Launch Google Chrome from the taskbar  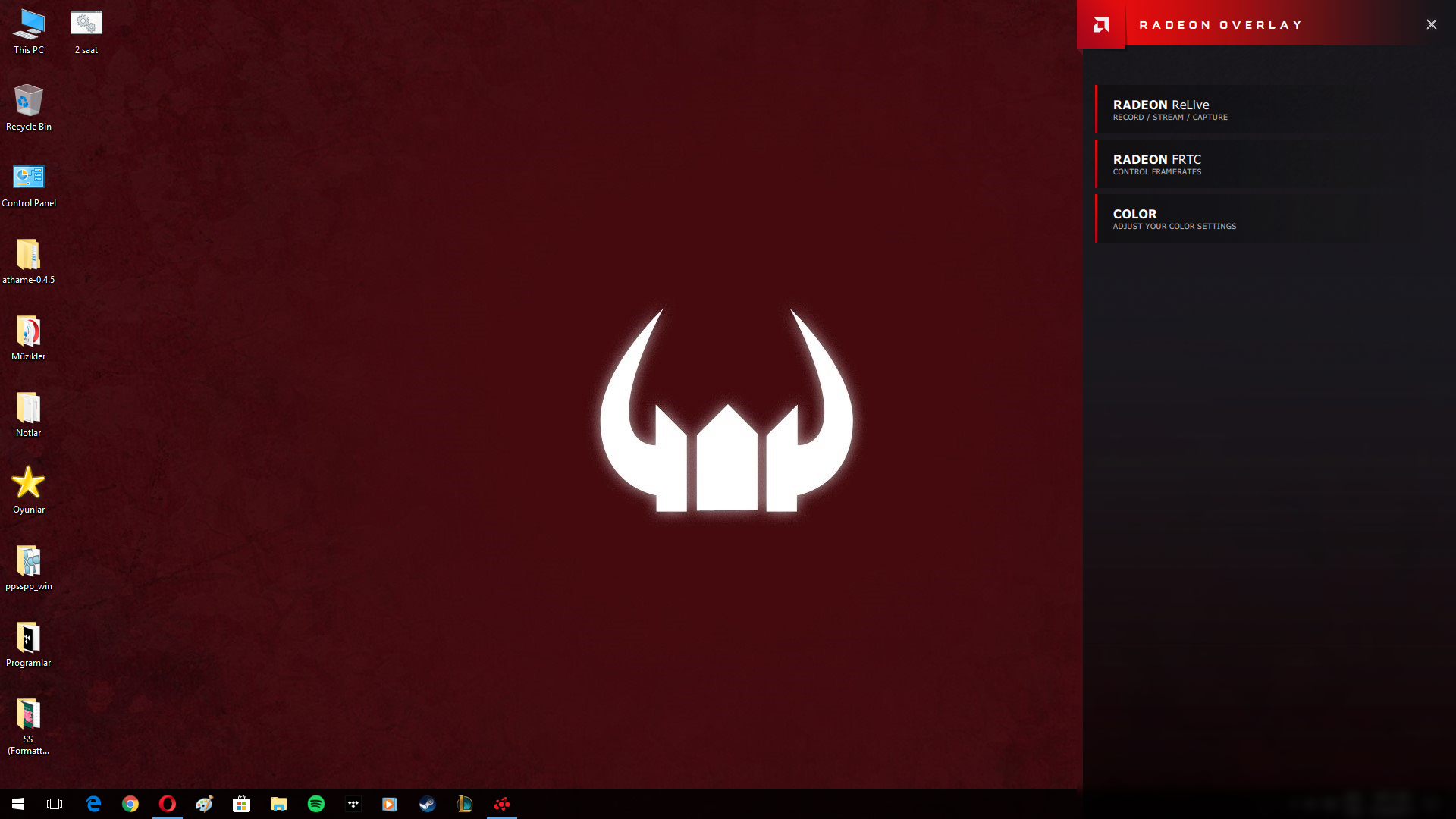(x=130, y=804)
